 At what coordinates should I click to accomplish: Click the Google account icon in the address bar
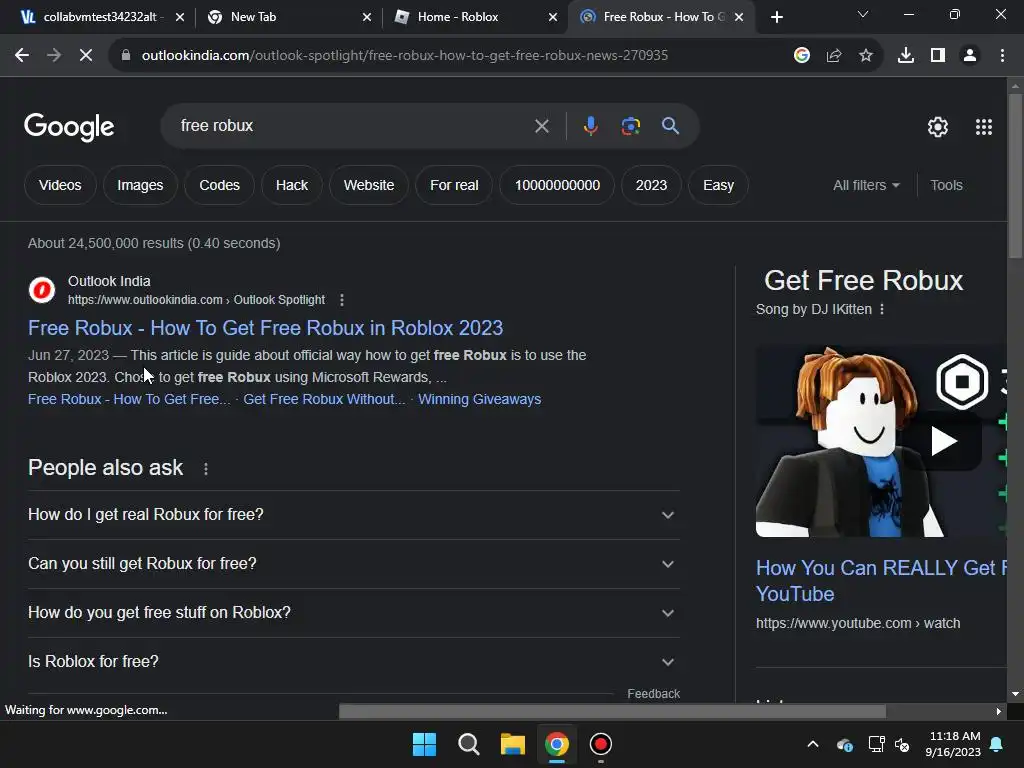coord(802,56)
